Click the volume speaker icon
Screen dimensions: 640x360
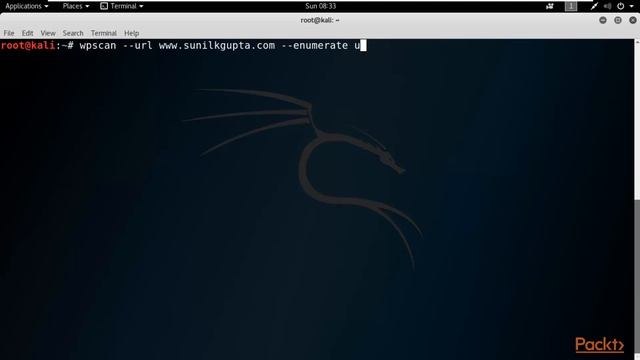[x=607, y=6]
